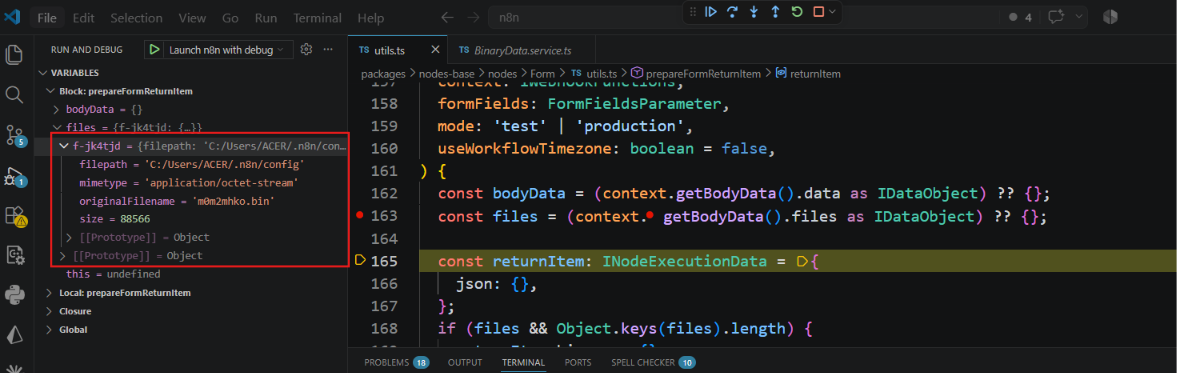This screenshot has width=1177, height=373.
Task: Open the PROBLEMS panel tab
Action: 396,362
